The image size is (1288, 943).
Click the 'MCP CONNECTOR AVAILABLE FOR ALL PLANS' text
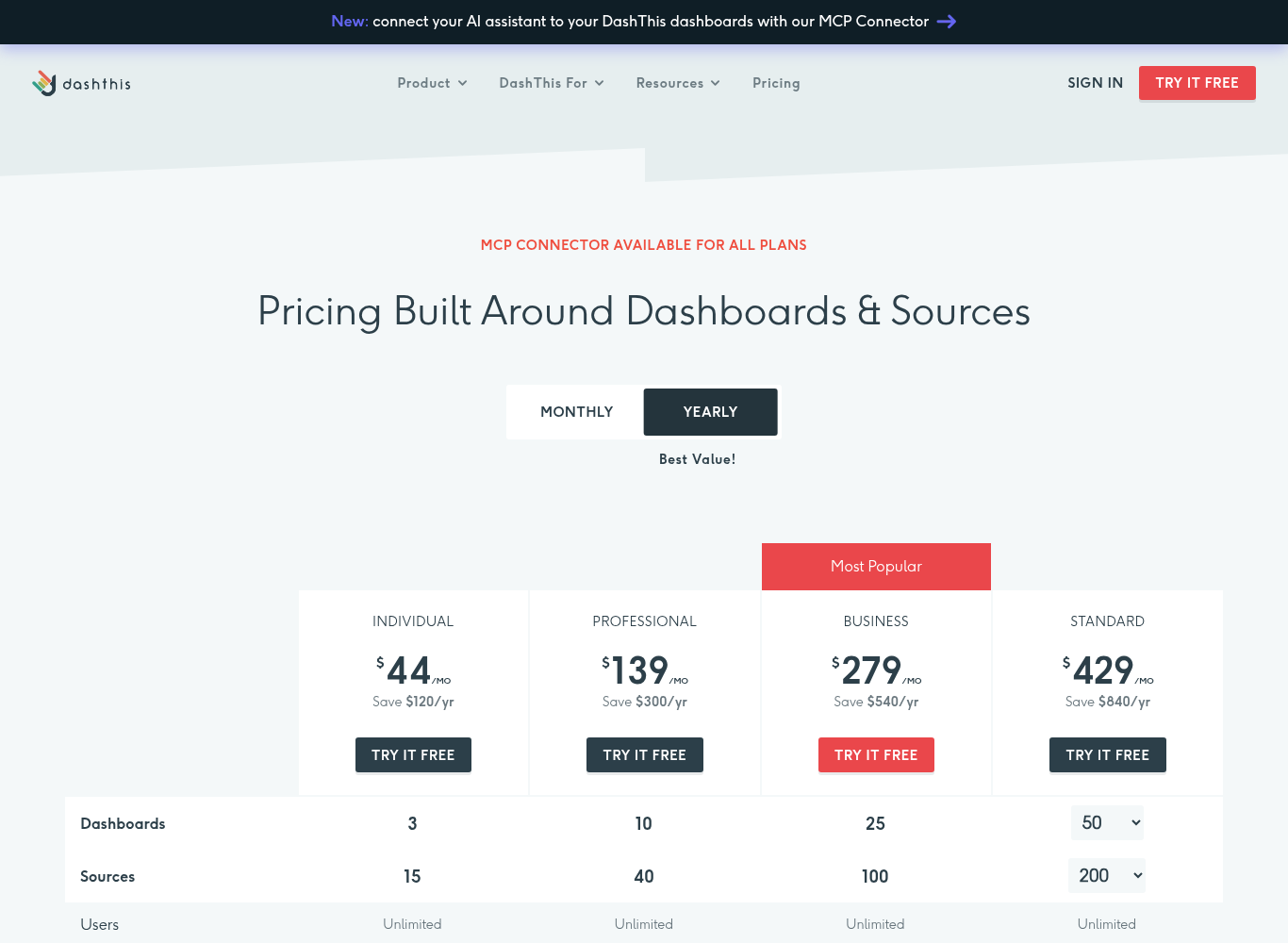[x=644, y=245]
